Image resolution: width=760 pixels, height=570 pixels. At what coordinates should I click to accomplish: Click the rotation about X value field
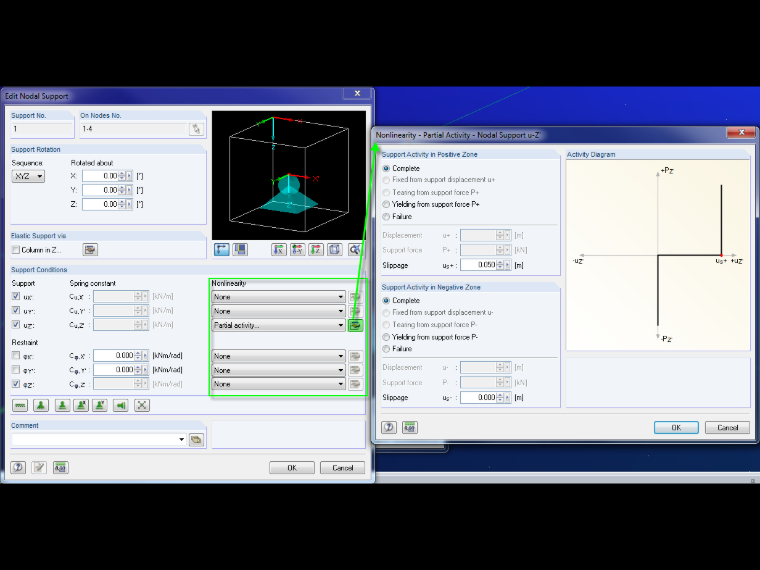click(101, 176)
